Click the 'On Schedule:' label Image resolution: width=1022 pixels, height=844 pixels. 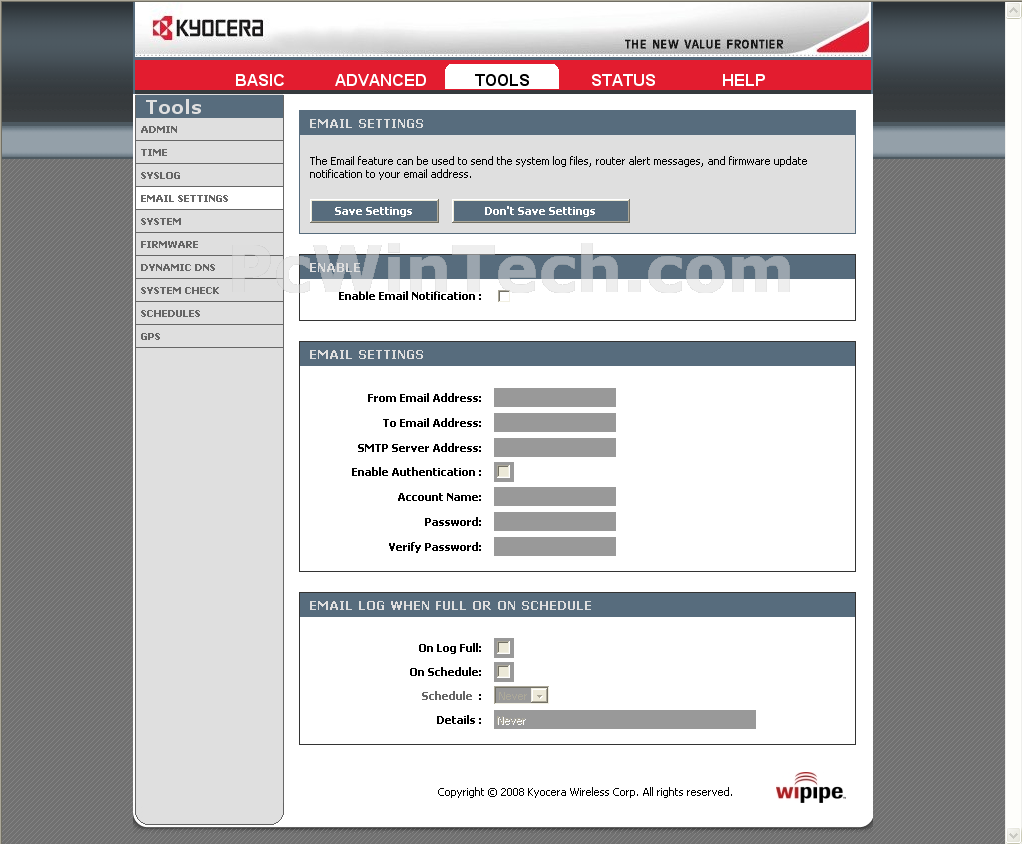tap(445, 672)
